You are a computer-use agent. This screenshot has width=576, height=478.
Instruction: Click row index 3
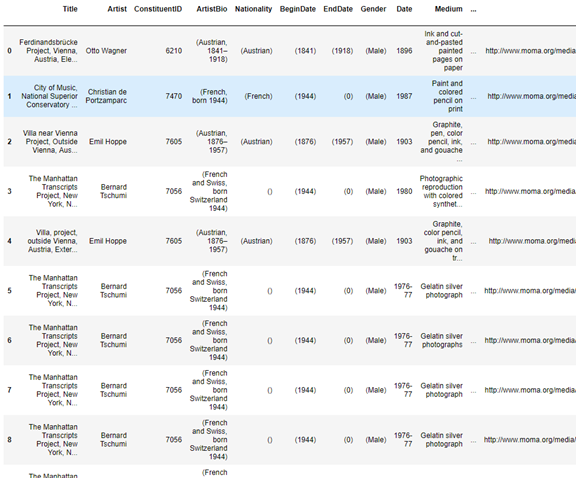10,191
